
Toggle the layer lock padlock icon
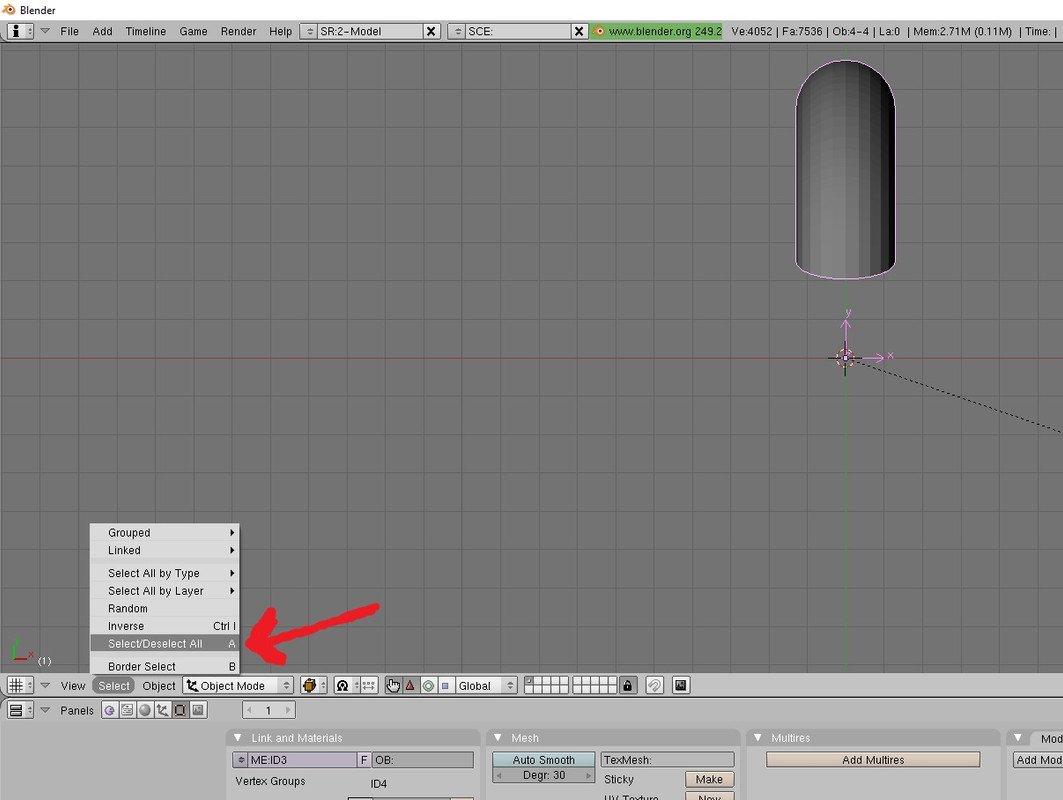pyautogui.click(x=628, y=685)
